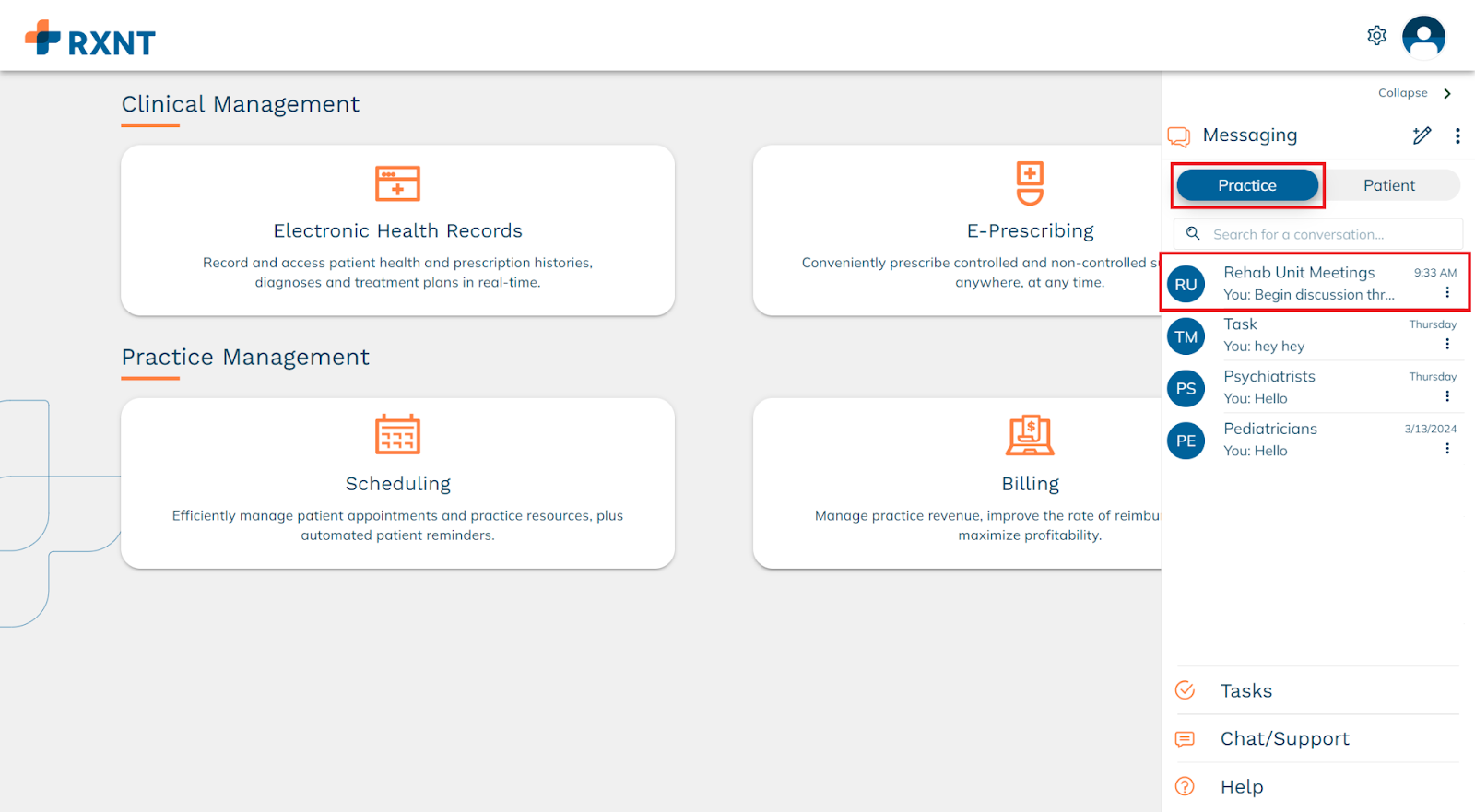
Task: Open the Electronic Health Records card
Action: [397, 230]
